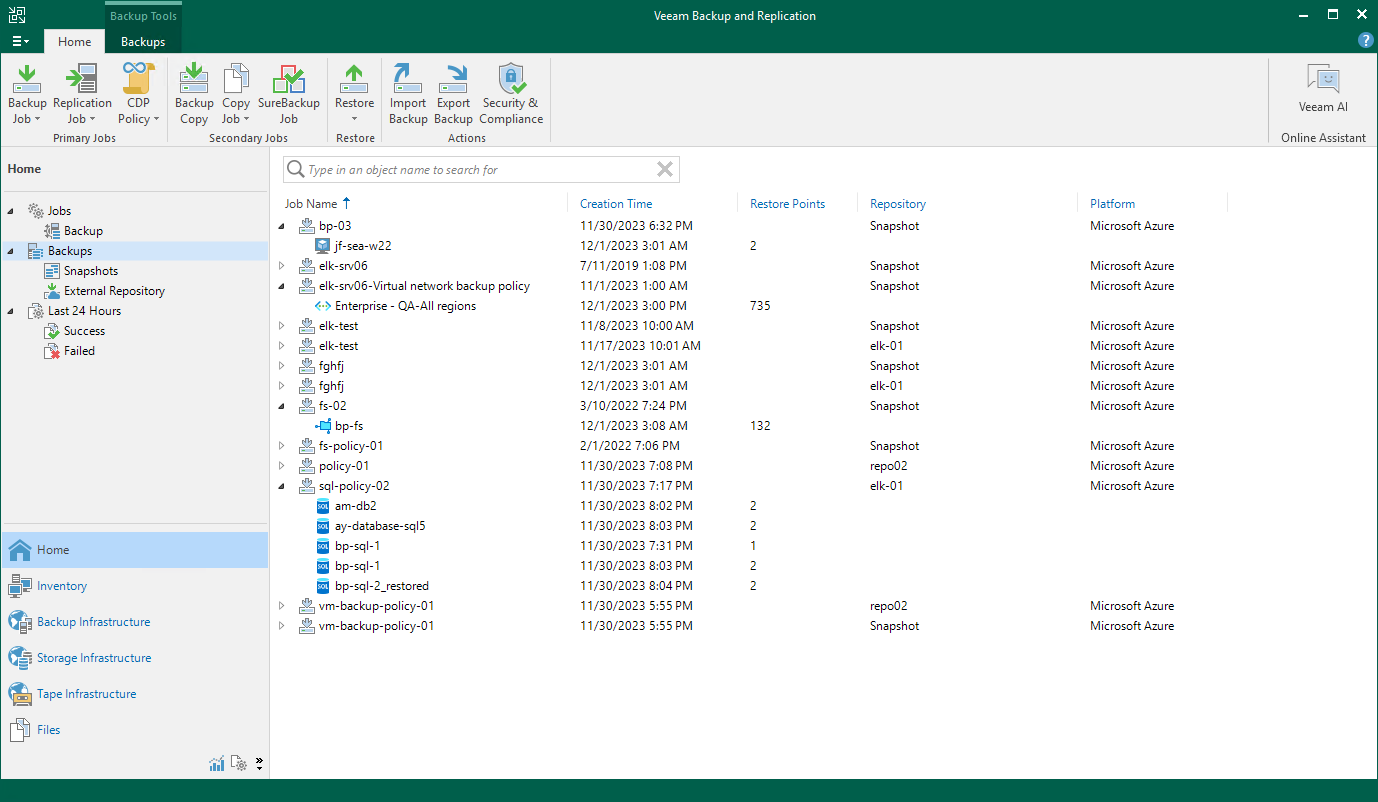
Task: Open the help question mark icon
Action: pos(1365,40)
